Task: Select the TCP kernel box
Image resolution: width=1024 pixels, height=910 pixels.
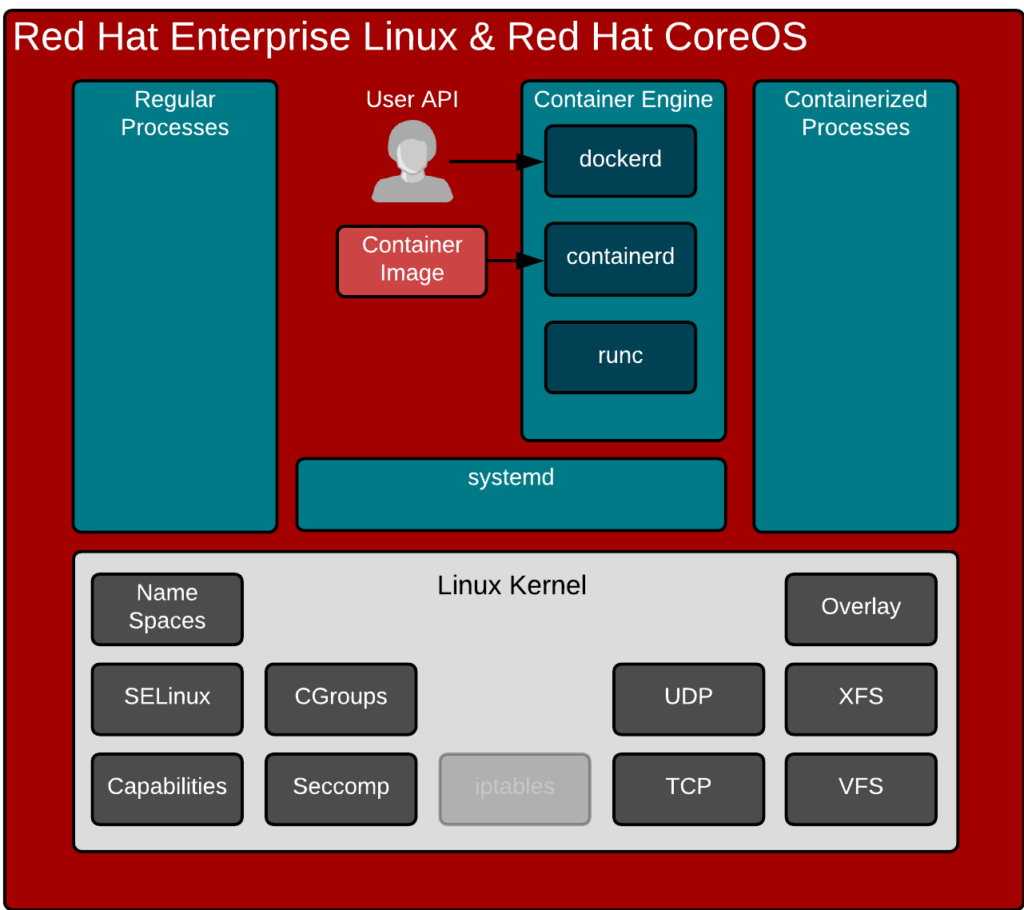Action: pyautogui.click(x=688, y=789)
